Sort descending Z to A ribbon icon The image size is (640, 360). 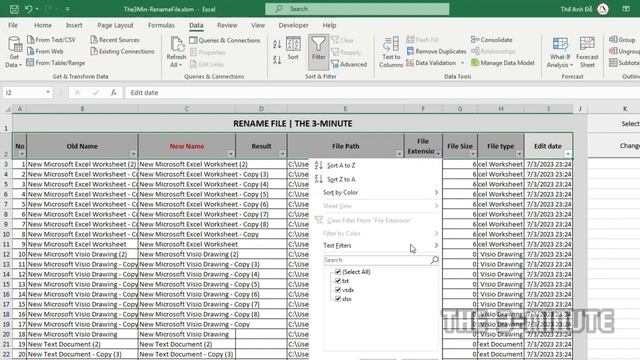[x=277, y=60]
